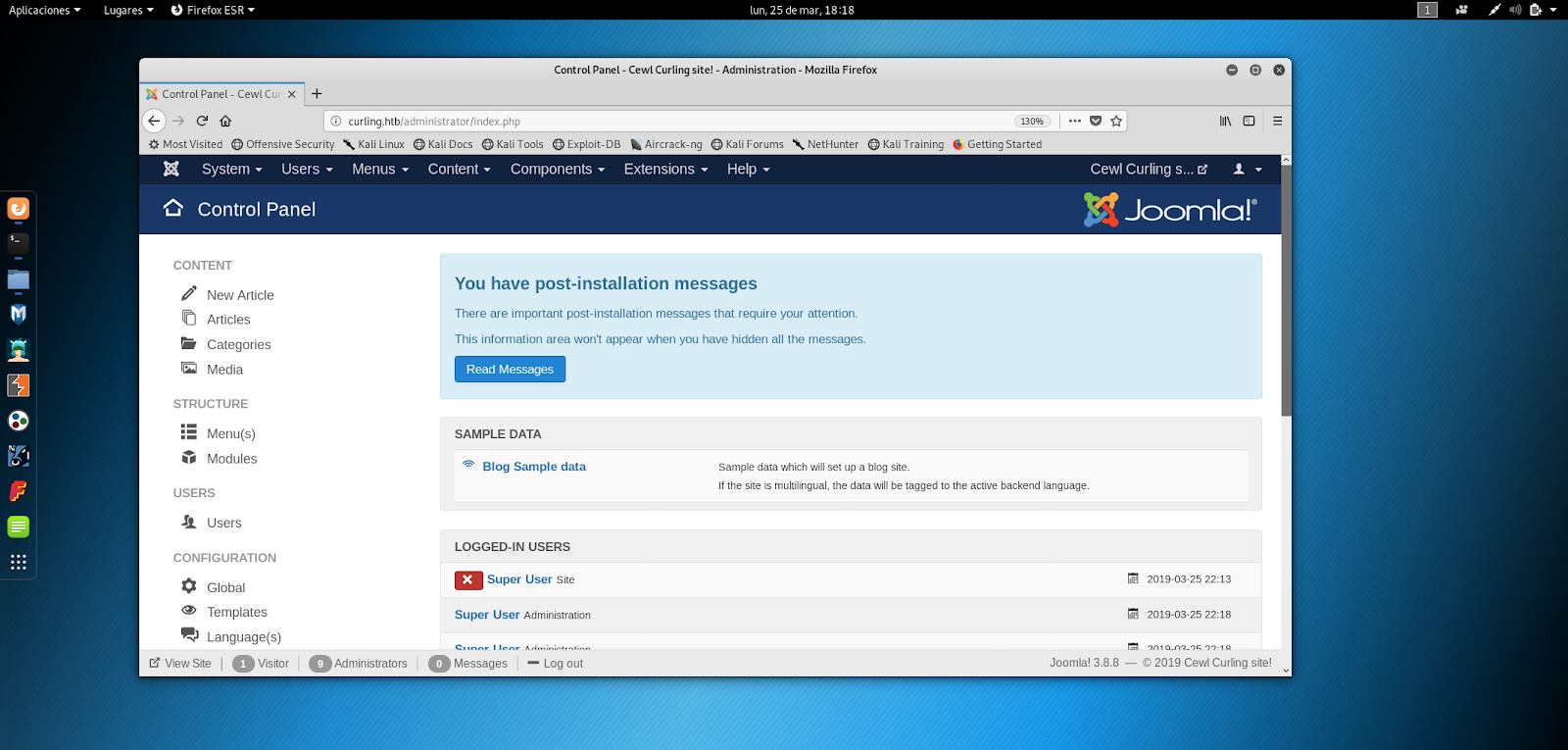Open Firefox library icon
Image resolution: width=1568 pixels, height=750 pixels.
coord(1225,121)
